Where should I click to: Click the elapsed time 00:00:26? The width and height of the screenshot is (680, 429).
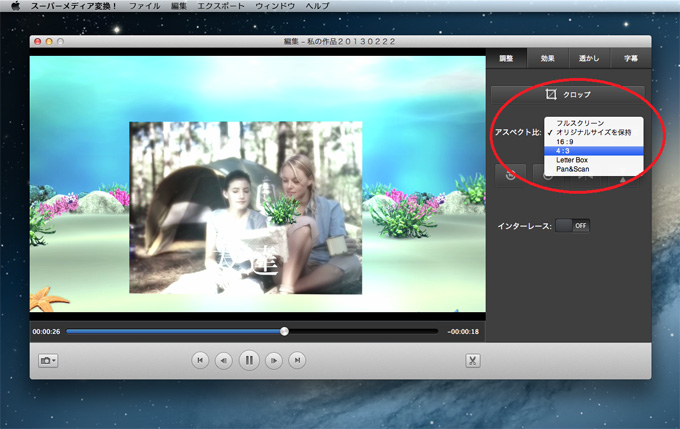pyautogui.click(x=46, y=331)
